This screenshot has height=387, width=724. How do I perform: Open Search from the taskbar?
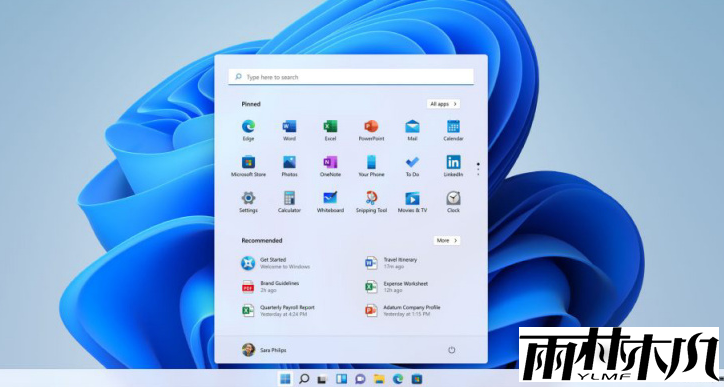pyautogui.click(x=304, y=379)
